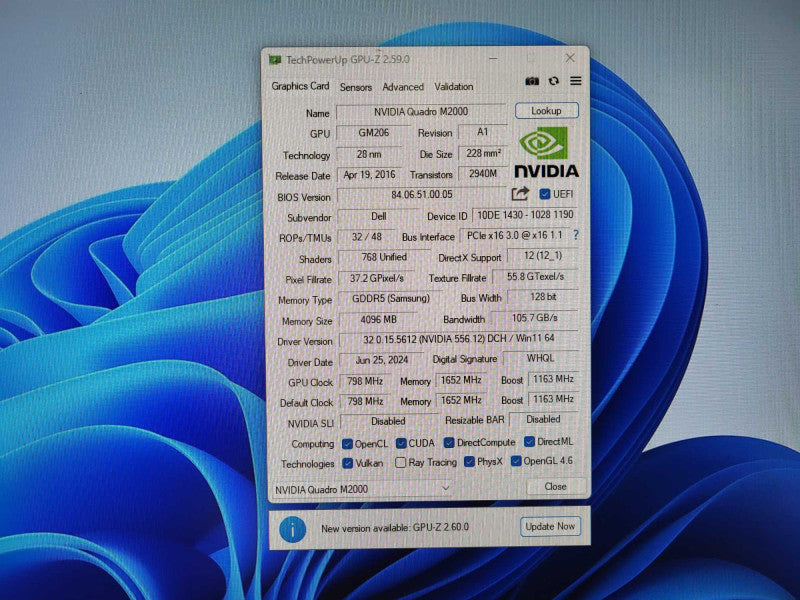Toggle the PhysX checkbox
This screenshot has height=600, width=800.
[x=469, y=462]
